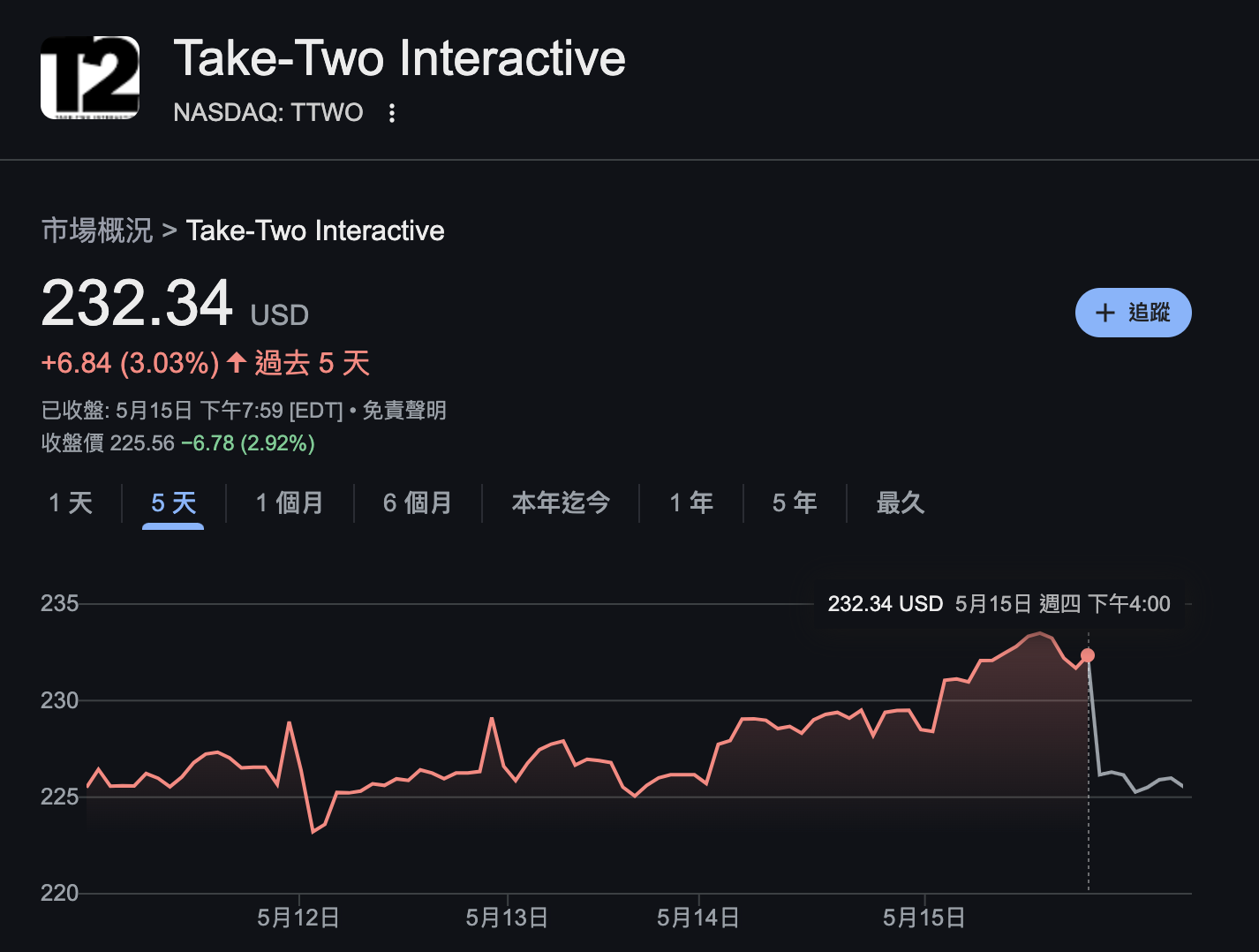
Task: Click the plus icon in follow button
Action: (x=1105, y=313)
